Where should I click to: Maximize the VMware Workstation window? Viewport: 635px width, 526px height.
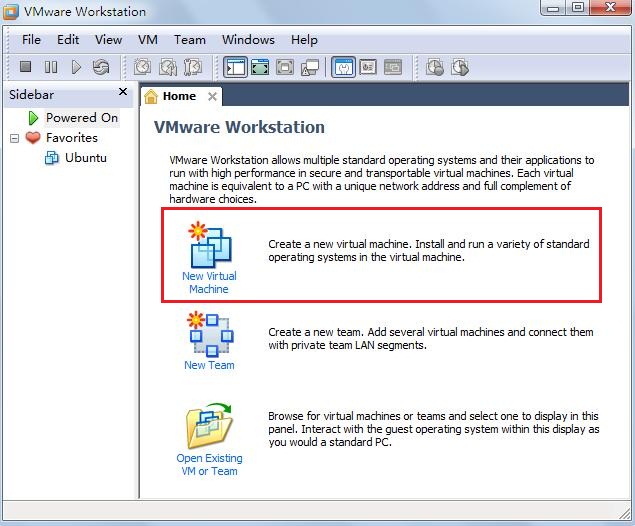tap(578, 7)
